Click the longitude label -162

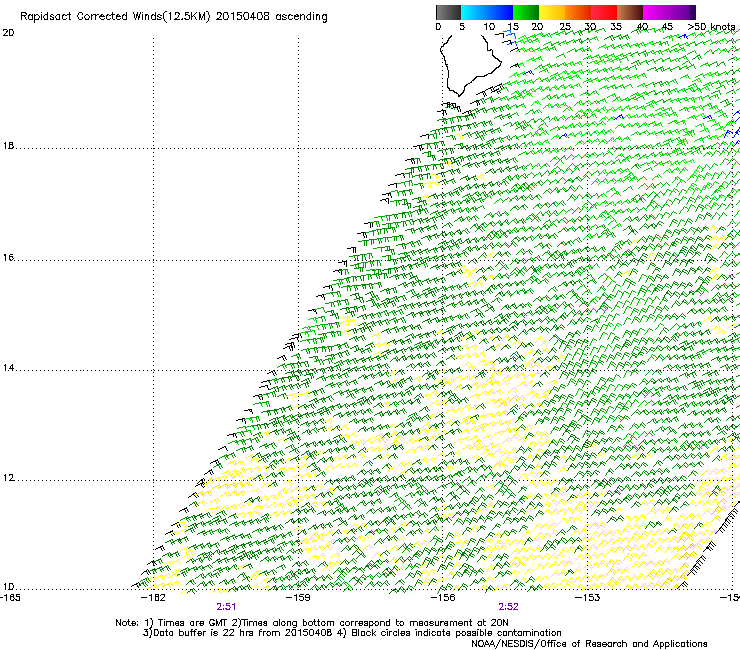[153, 598]
